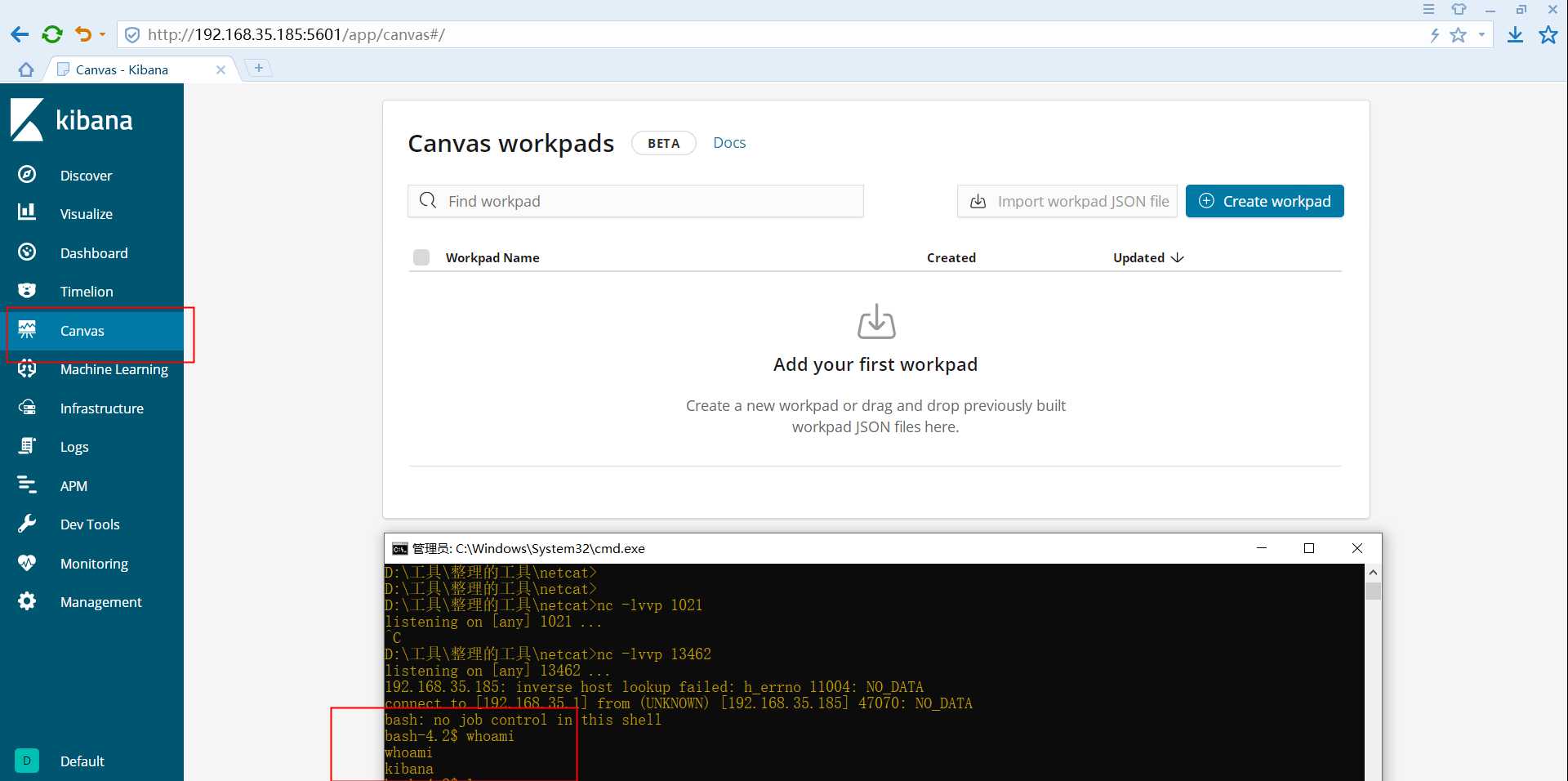Go back with the browser back arrow
Image resolution: width=1568 pixels, height=781 pixels.
coord(20,34)
